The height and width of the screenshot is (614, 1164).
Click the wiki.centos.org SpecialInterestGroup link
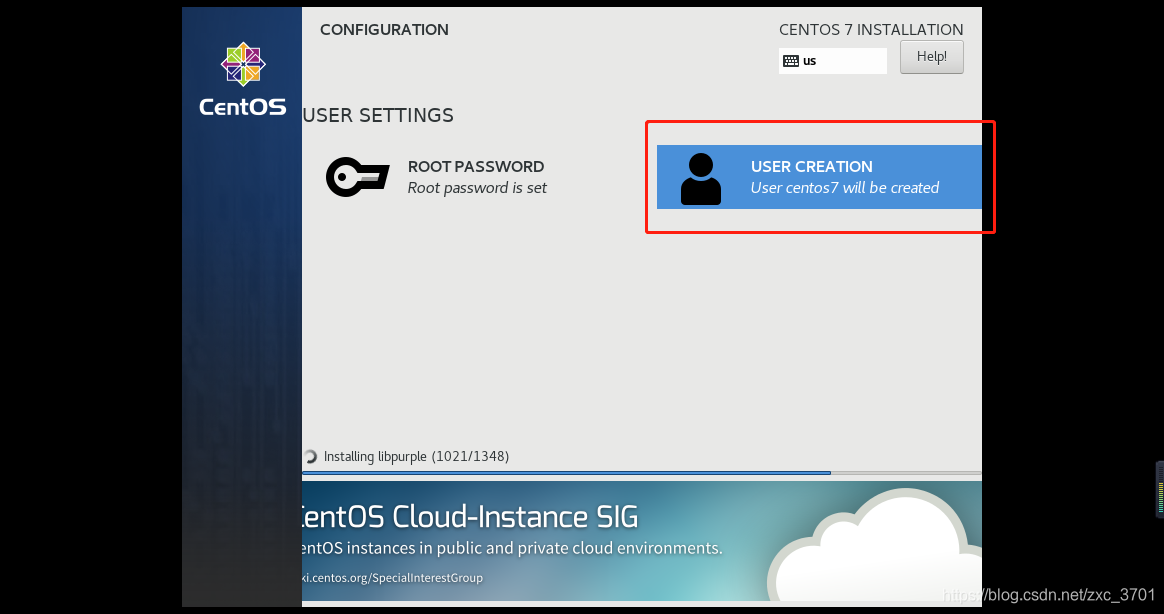392,578
